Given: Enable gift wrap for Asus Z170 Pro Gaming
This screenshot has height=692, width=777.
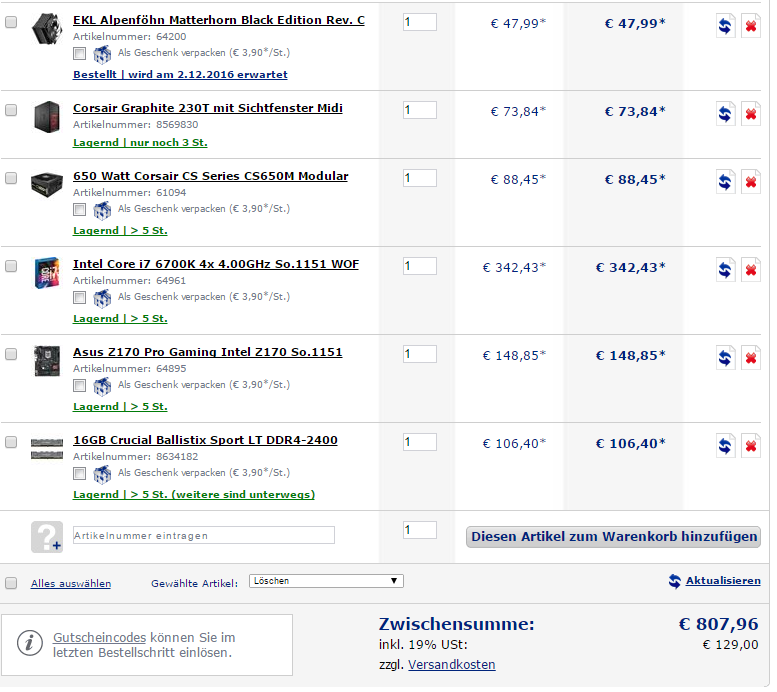Looking at the screenshot, I should (79, 385).
